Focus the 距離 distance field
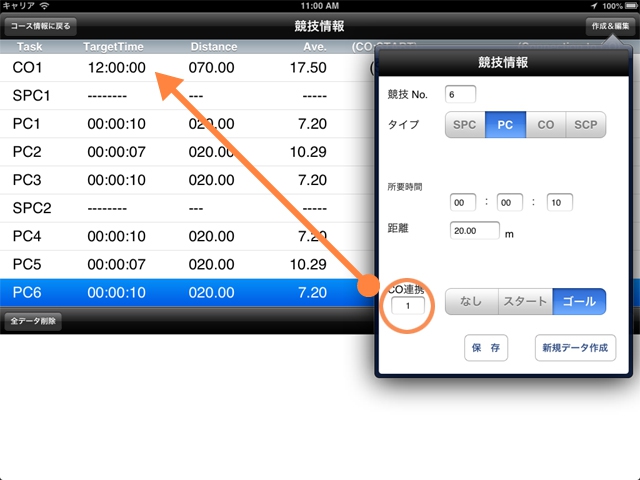Viewport: 640px width, 480px height. click(474, 230)
